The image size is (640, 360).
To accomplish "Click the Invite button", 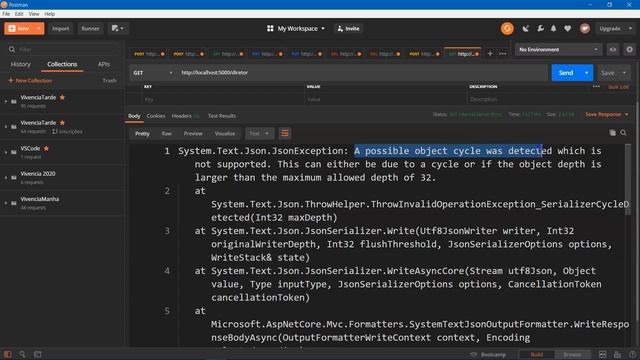I will 348,29.
